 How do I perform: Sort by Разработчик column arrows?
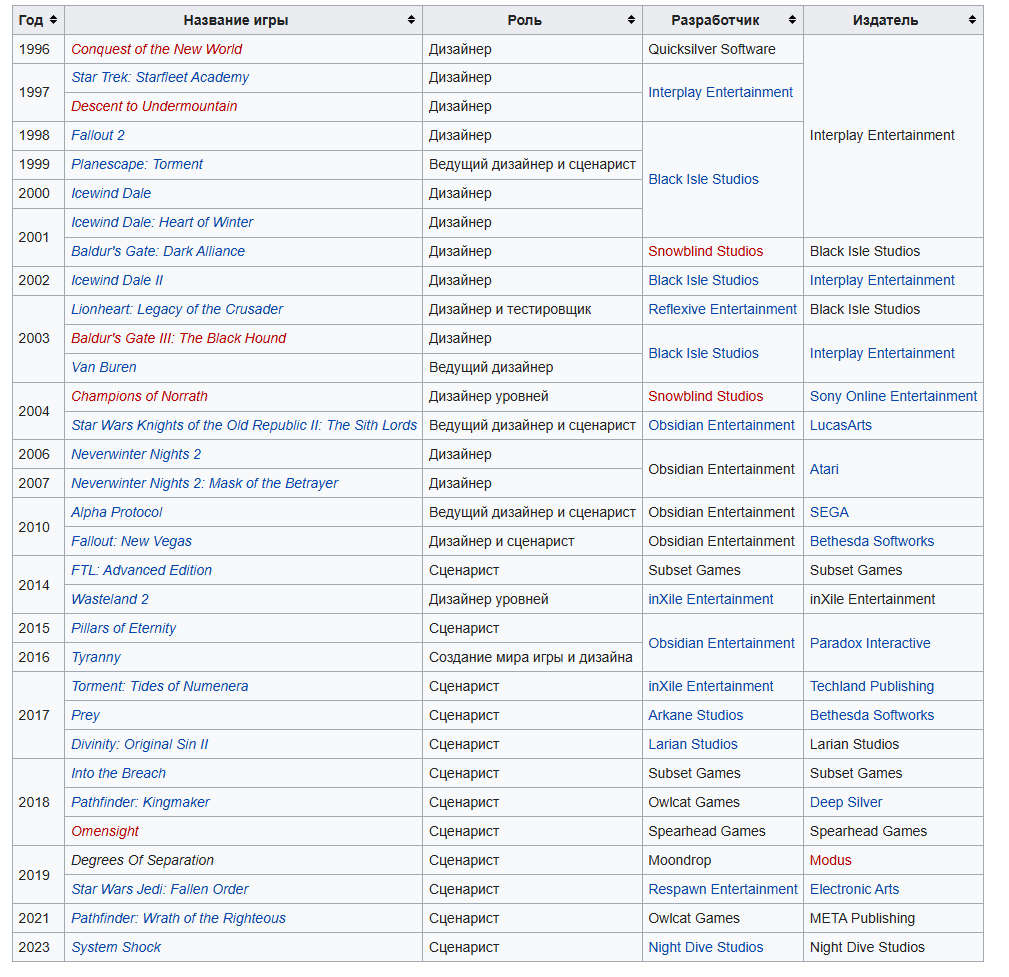[792, 20]
